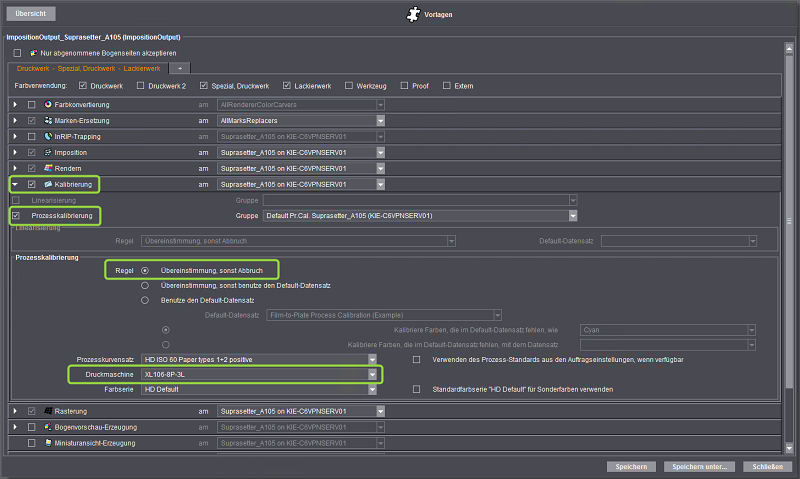
Task: Enable the Druckwerk 2 checkbox
Action: coord(138,86)
